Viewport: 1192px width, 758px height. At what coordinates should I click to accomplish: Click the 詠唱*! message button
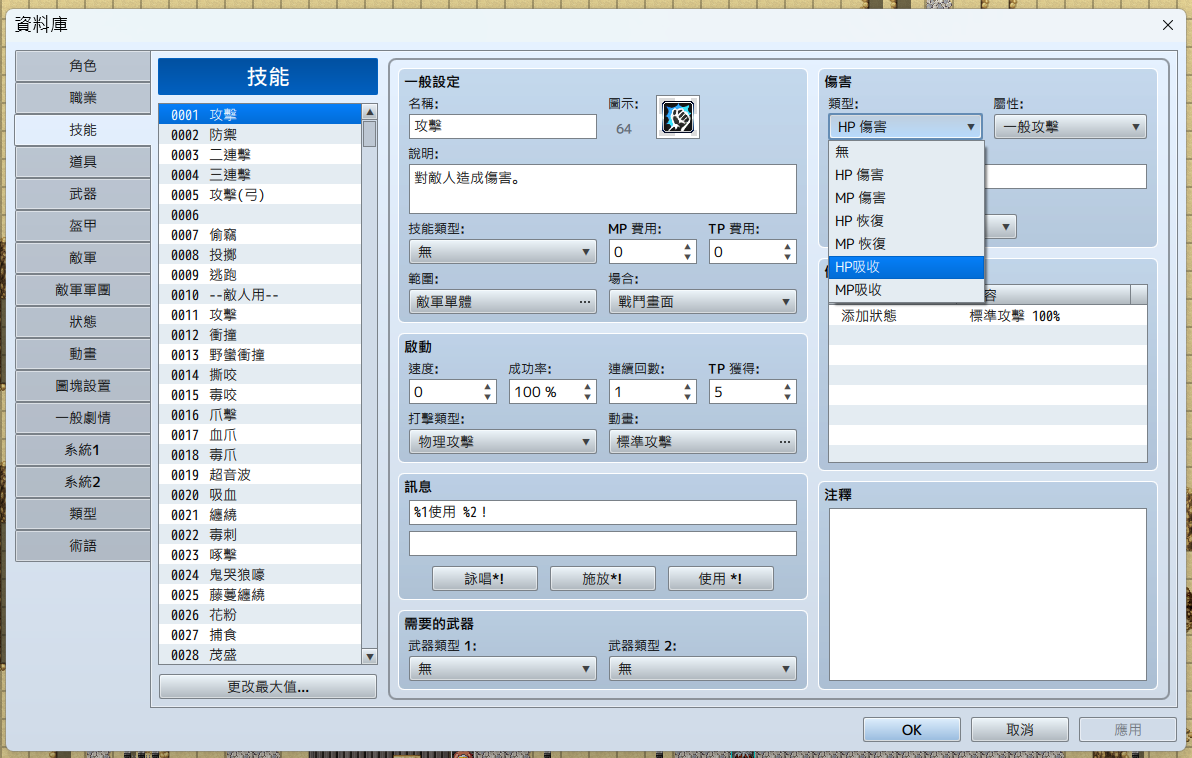pyautogui.click(x=484, y=579)
